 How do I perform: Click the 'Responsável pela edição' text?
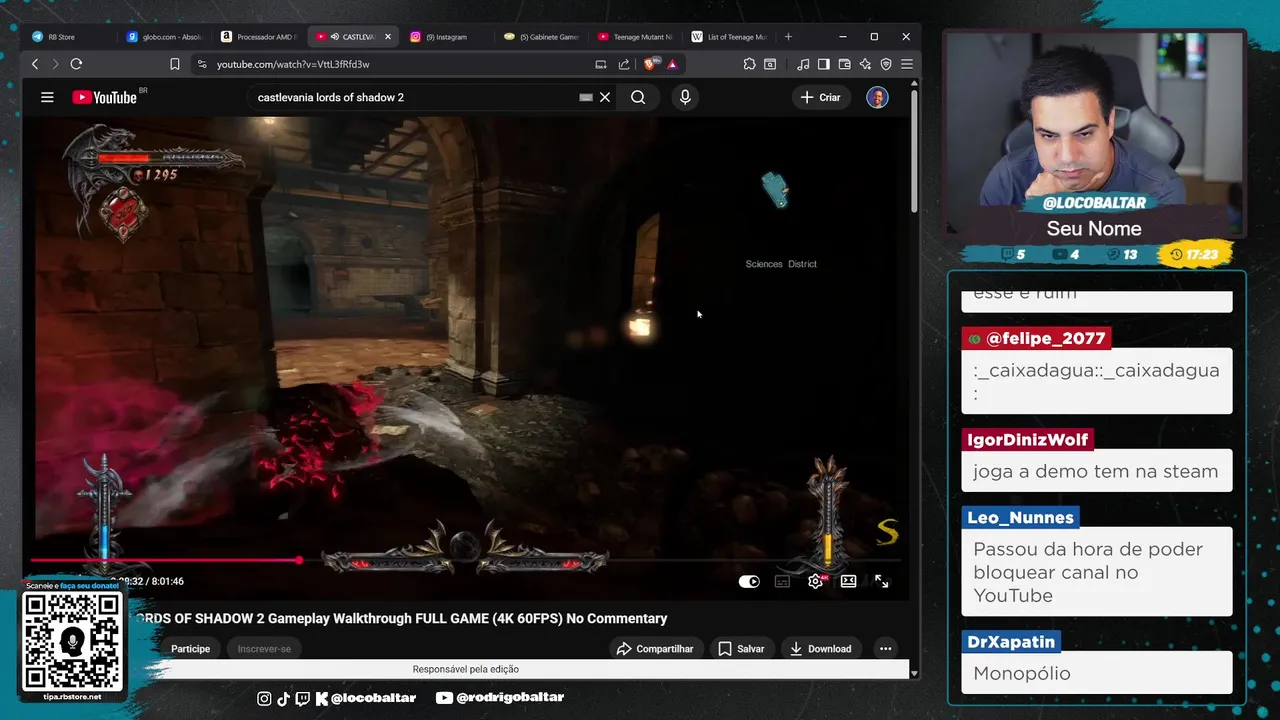coord(466,669)
